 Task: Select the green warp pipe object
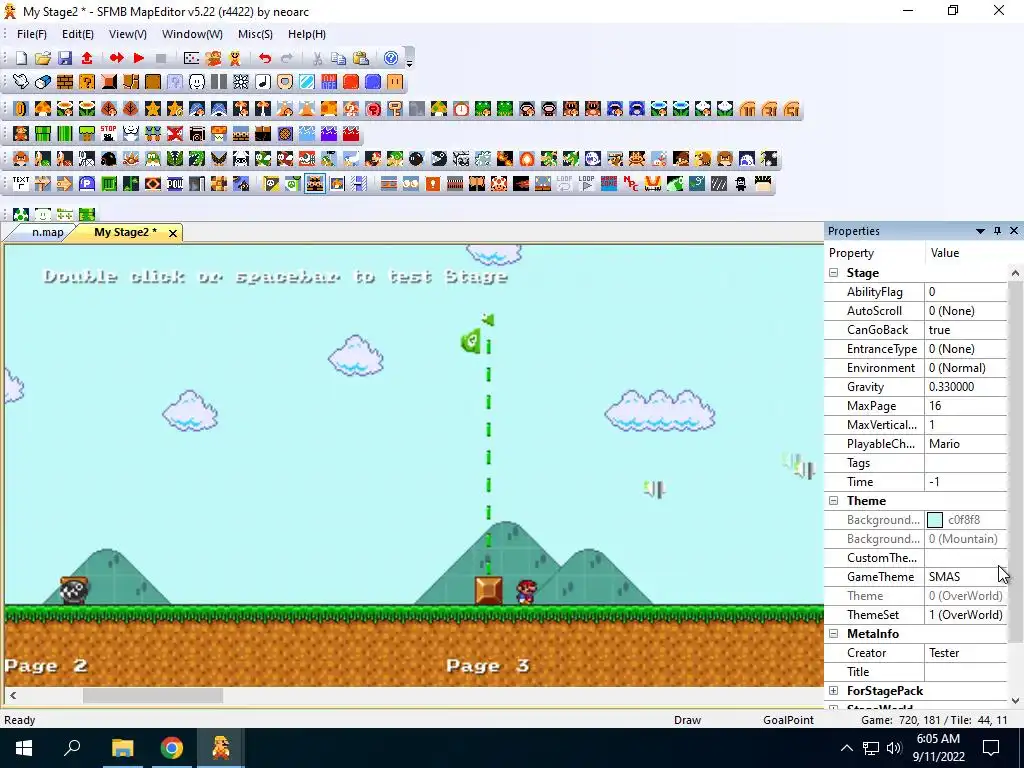(x=42, y=134)
